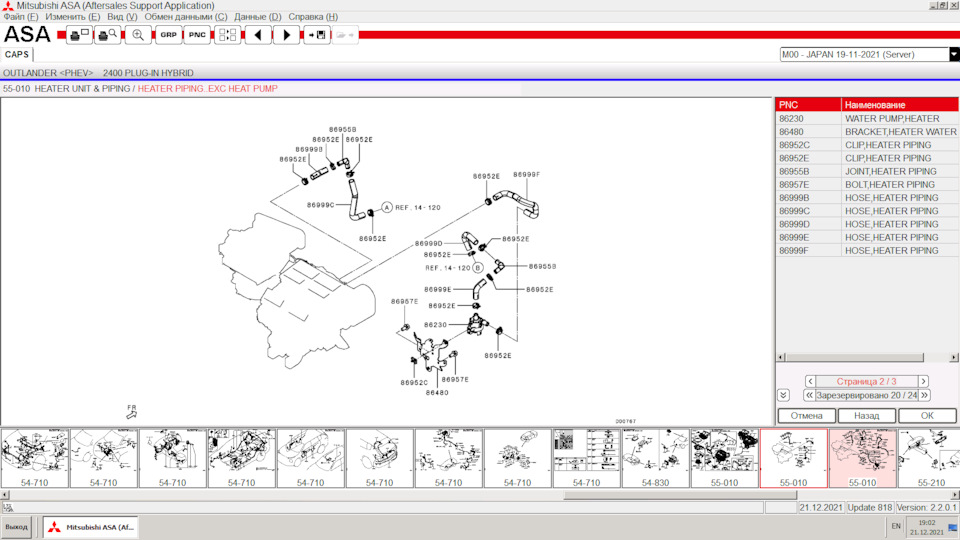Click the PNC column header
This screenshot has width=960, height=540.
coord(808,105)
